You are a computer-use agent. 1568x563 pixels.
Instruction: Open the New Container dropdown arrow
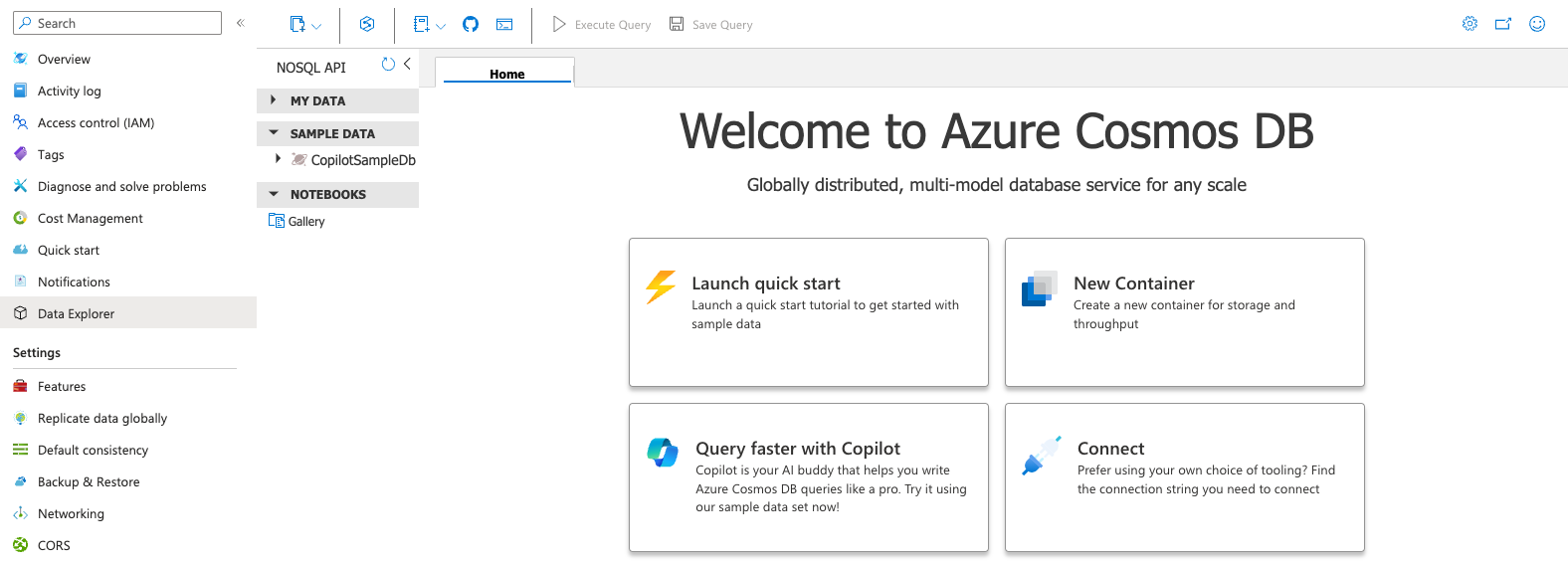point(316,26)
